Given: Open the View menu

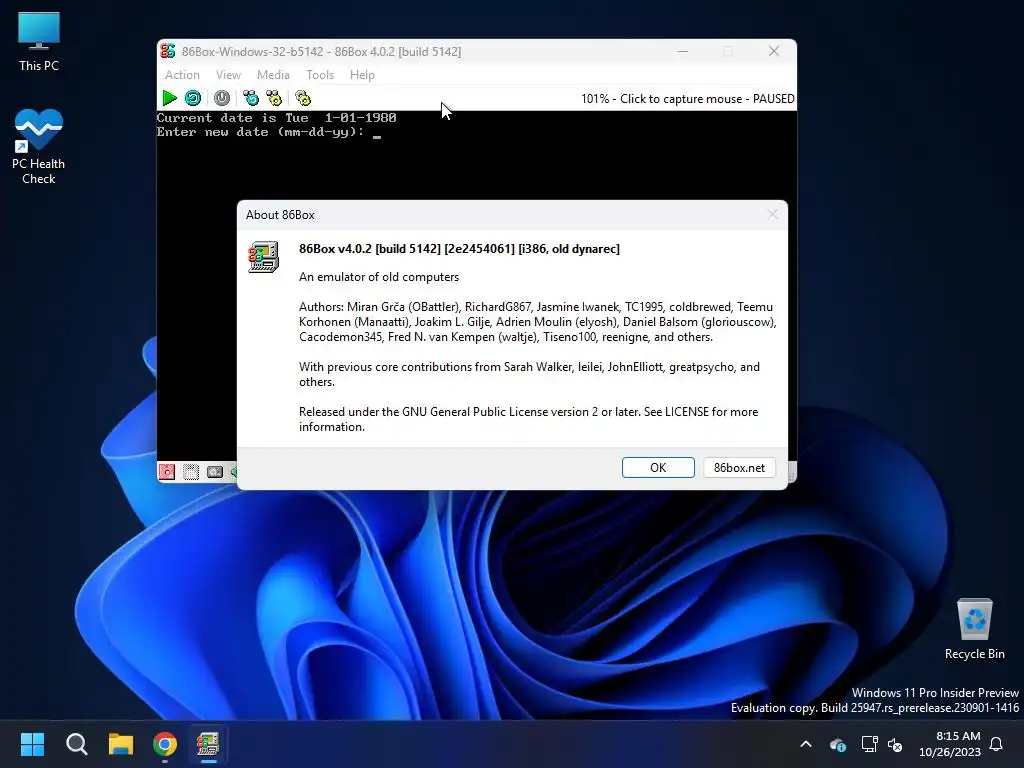Looking at the screenshot, I should 229,74.
